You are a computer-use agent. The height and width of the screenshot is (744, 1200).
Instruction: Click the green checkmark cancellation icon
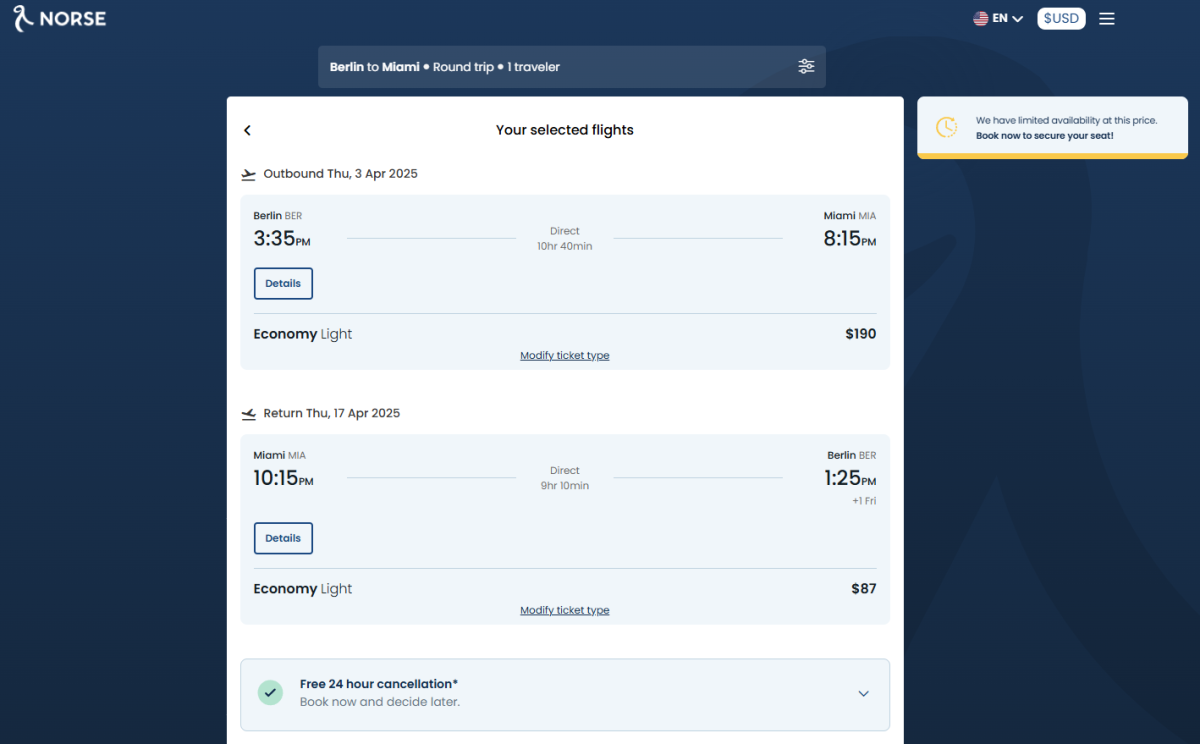[x=270, y=693]
